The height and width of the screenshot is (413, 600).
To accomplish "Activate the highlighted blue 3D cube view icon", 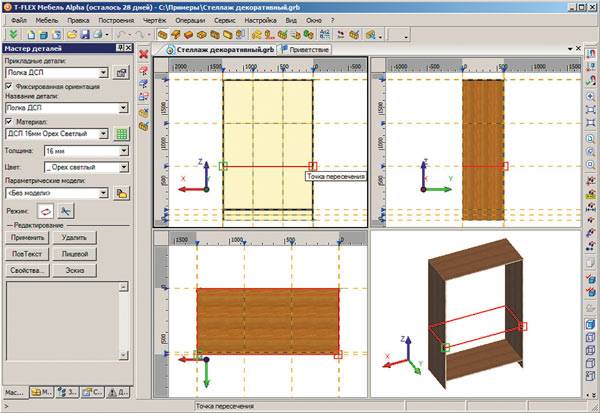I will click(x=591, y=324).
